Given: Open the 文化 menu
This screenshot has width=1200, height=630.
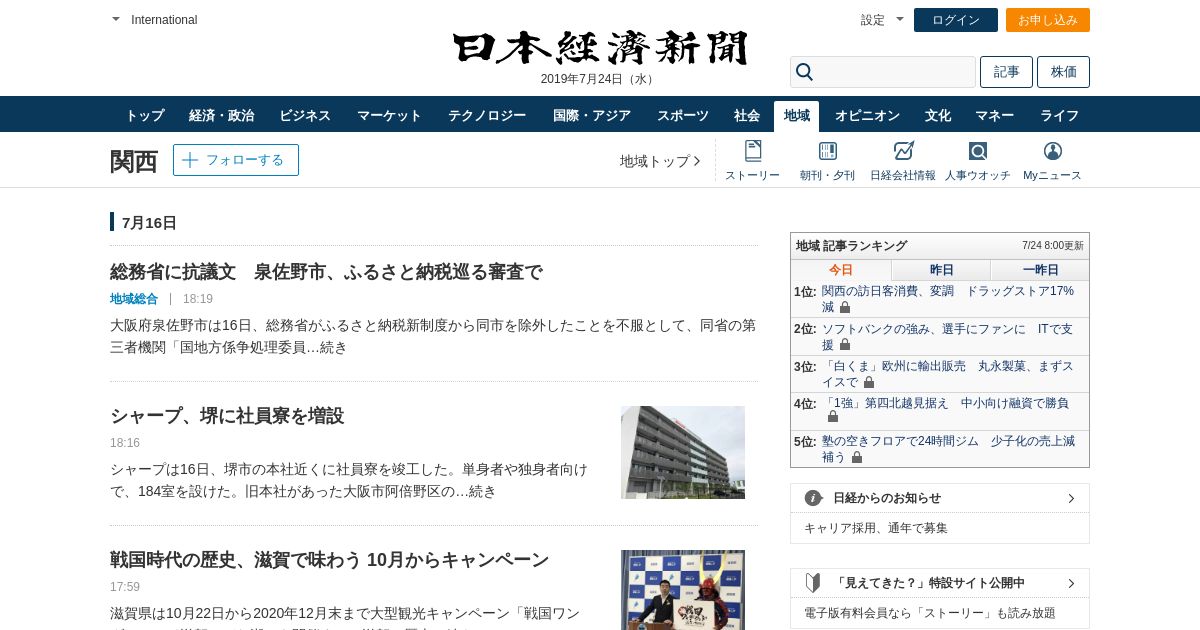Looking at the screenshot, I should pyautogui.click(x=938, y=115).
